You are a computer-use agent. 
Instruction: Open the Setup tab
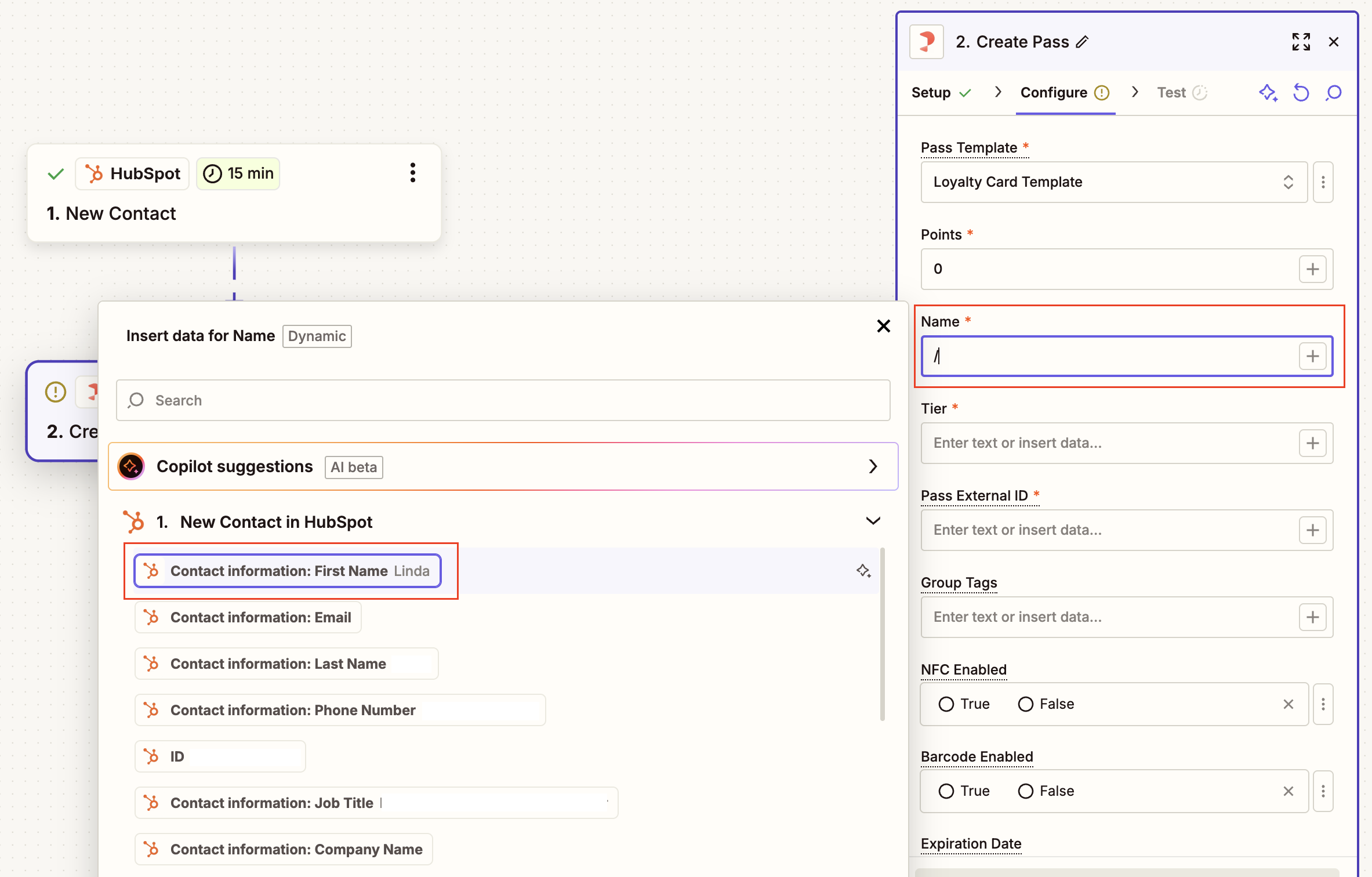(940, 93)
